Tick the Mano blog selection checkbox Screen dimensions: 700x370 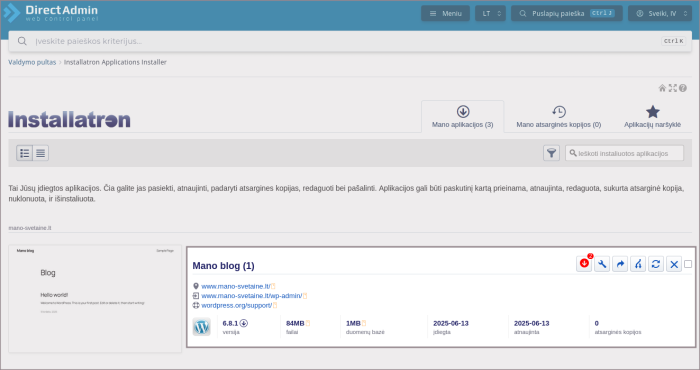(688, 264)
